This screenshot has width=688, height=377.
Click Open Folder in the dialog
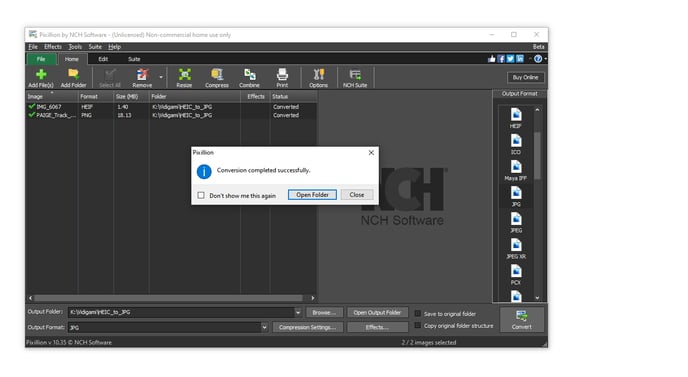click(x=312, y=195)
